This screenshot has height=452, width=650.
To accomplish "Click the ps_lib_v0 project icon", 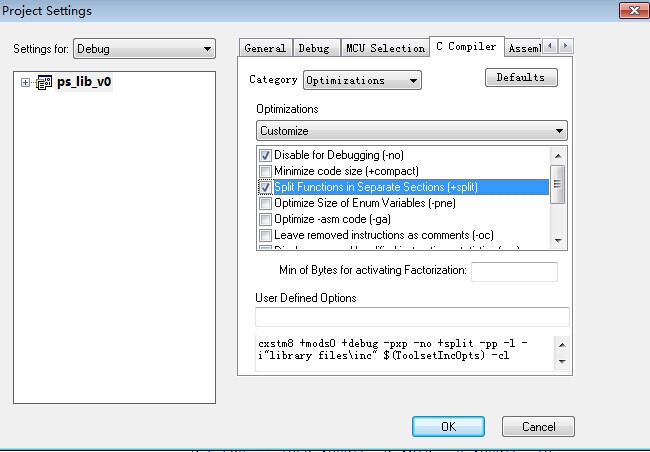I will click(x=44, y=84).
